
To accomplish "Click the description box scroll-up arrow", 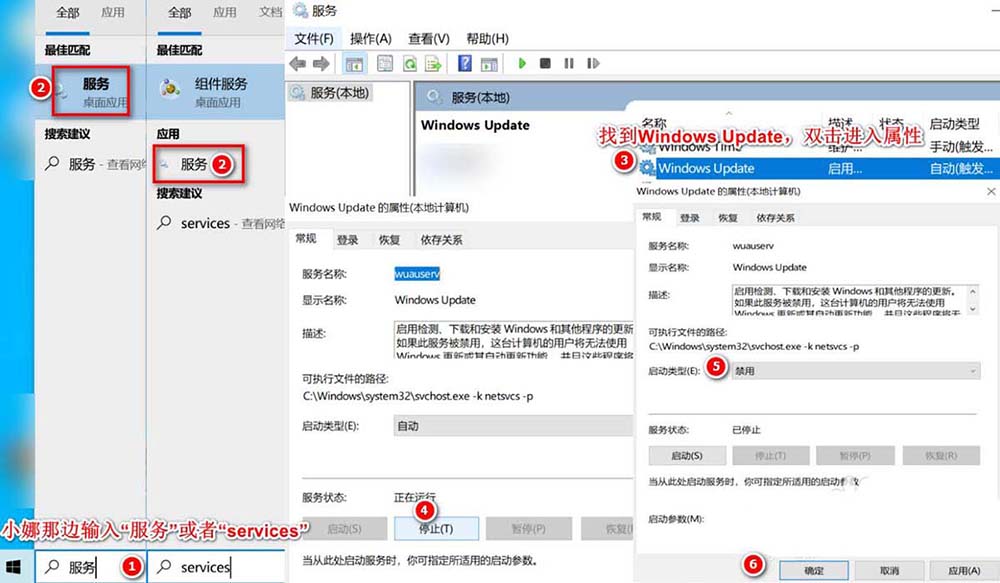I will click(x=973, y=291).
